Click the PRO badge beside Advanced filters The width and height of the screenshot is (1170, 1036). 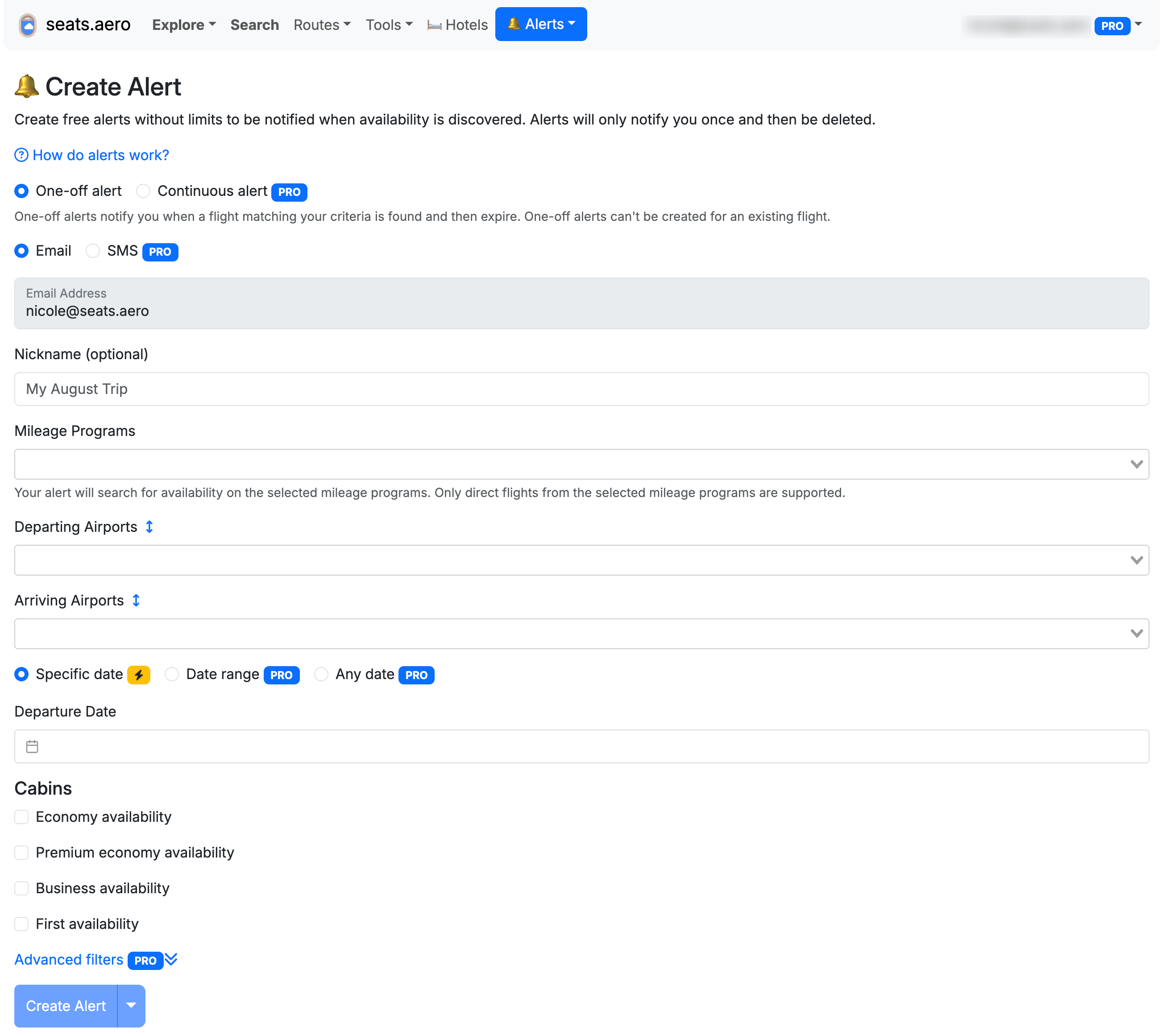pos(145,961)
